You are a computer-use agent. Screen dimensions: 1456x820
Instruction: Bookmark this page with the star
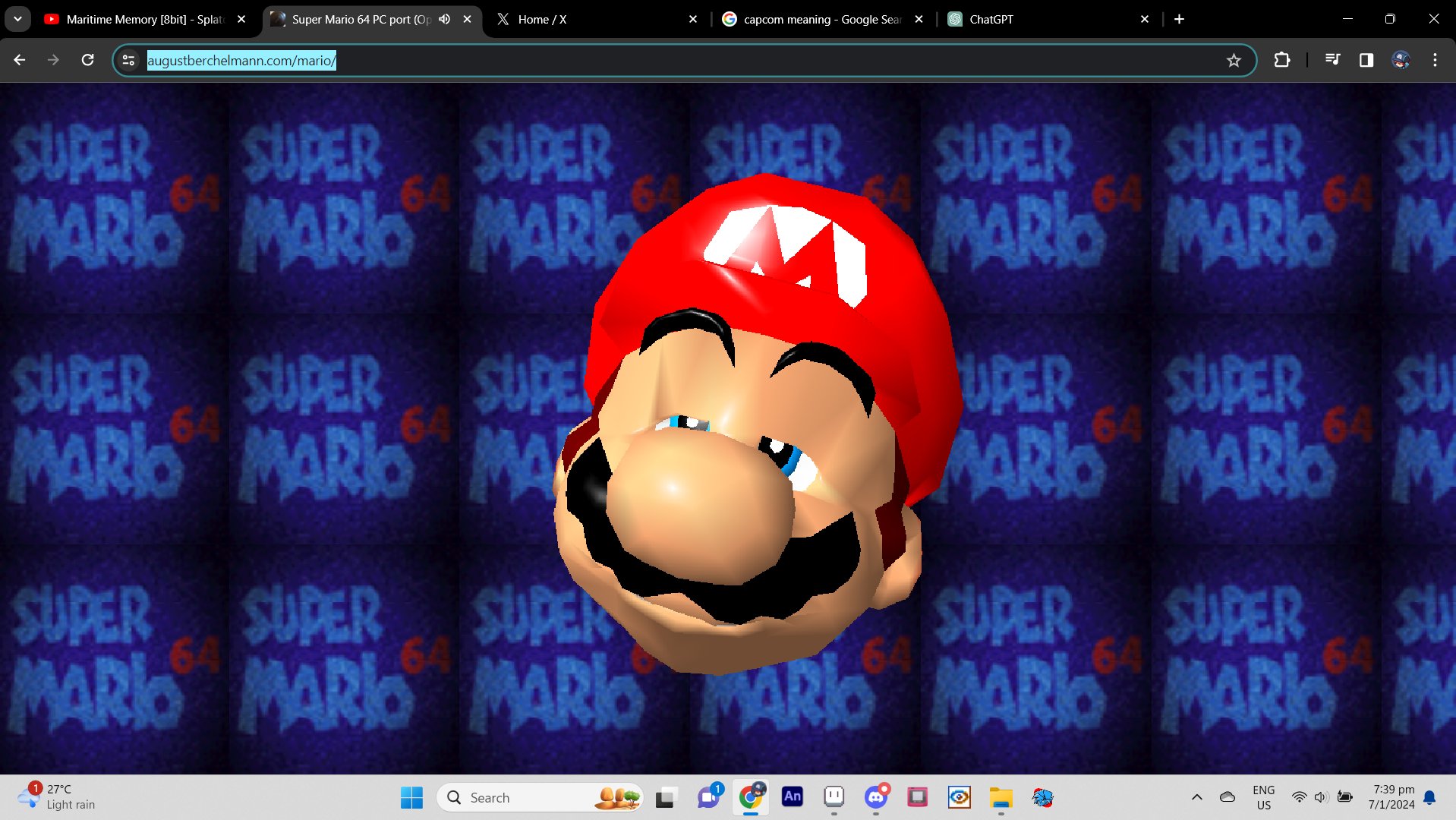click(1234, 60)
